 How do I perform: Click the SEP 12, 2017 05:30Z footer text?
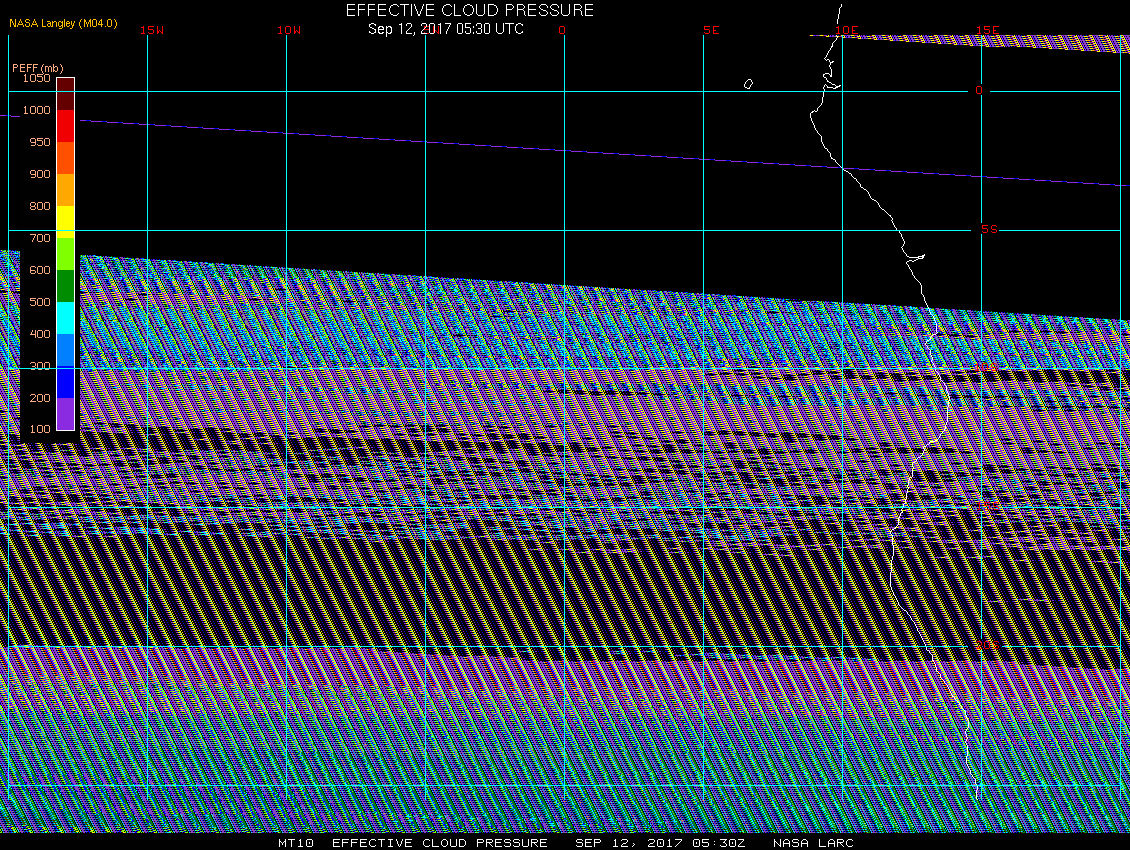660,842
